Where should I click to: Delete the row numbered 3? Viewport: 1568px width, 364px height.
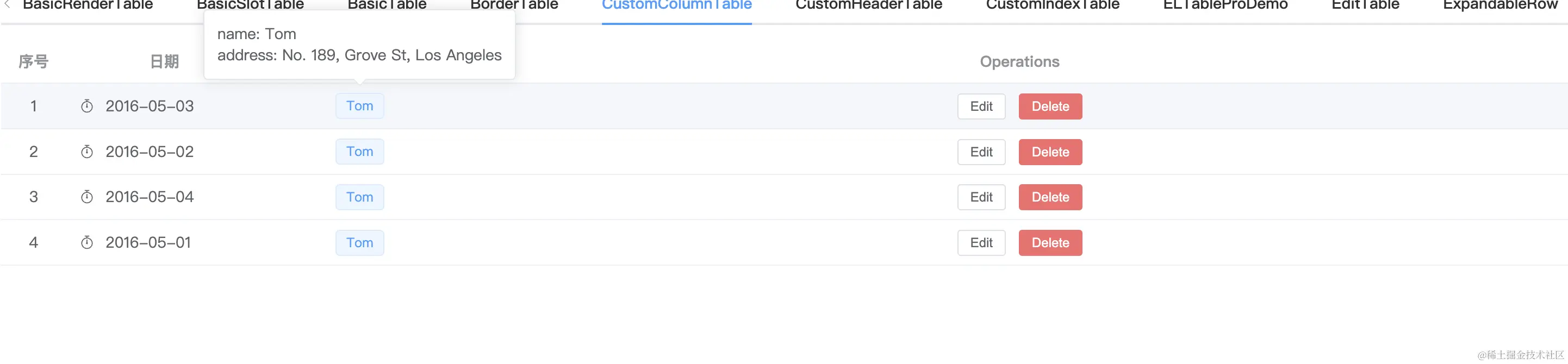(x=1050, y=197)
